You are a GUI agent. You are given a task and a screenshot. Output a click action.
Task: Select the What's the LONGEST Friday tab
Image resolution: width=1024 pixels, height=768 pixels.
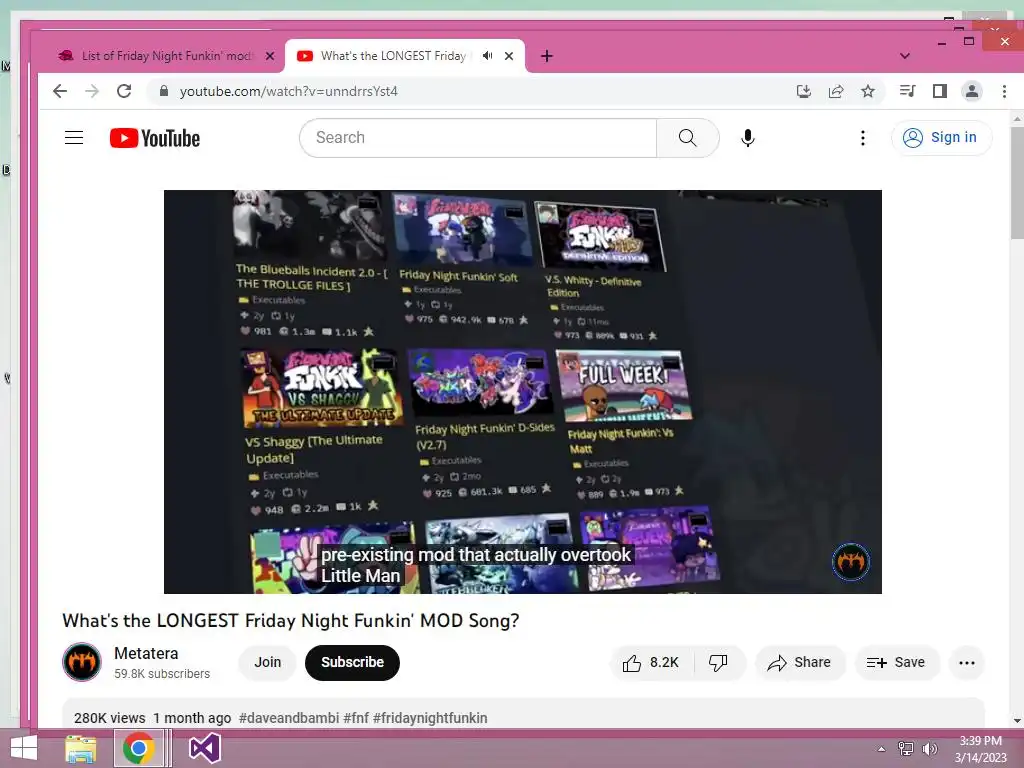tap(393, 56)
